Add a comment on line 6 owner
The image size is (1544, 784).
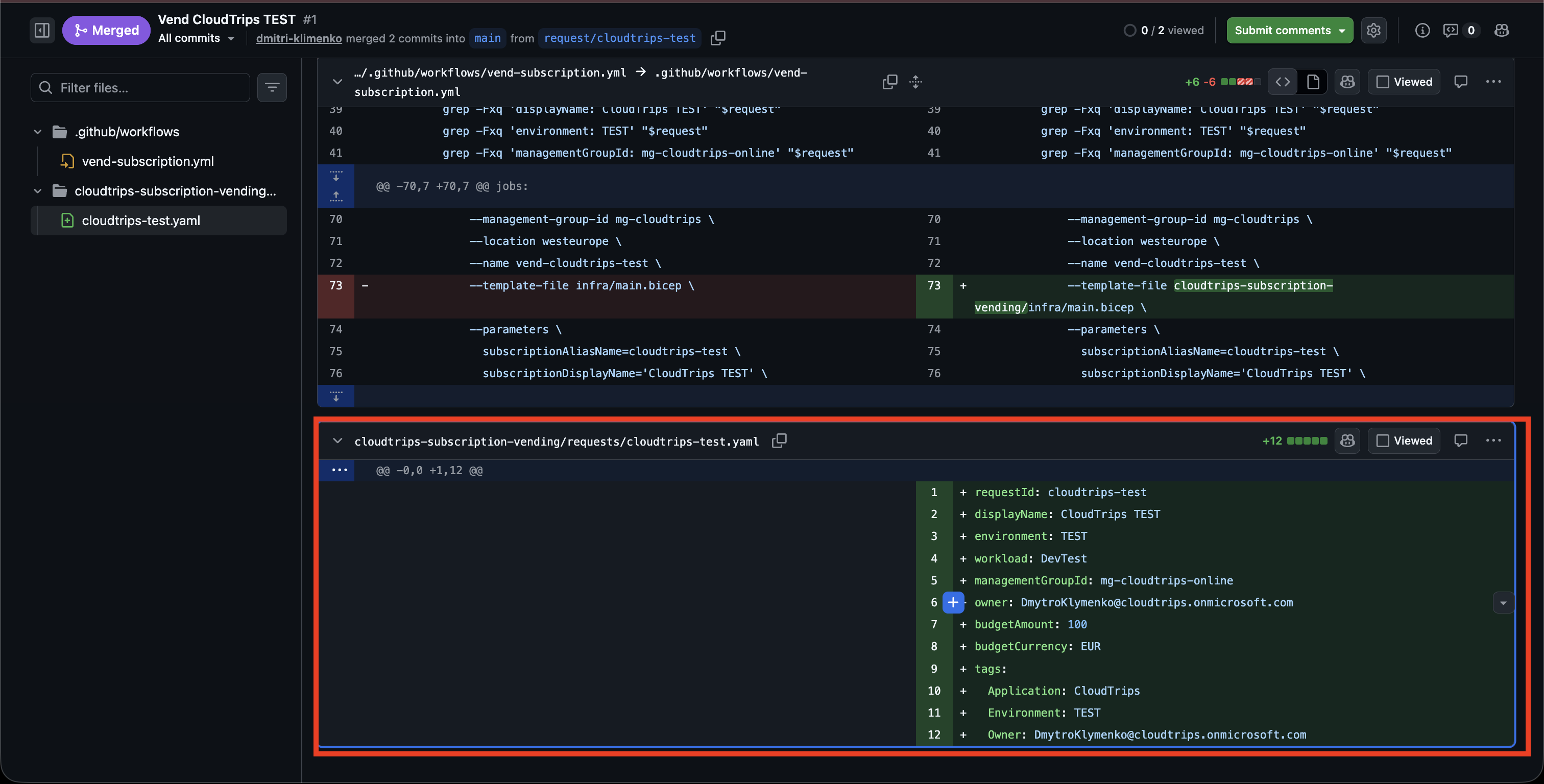click(953, 602)
